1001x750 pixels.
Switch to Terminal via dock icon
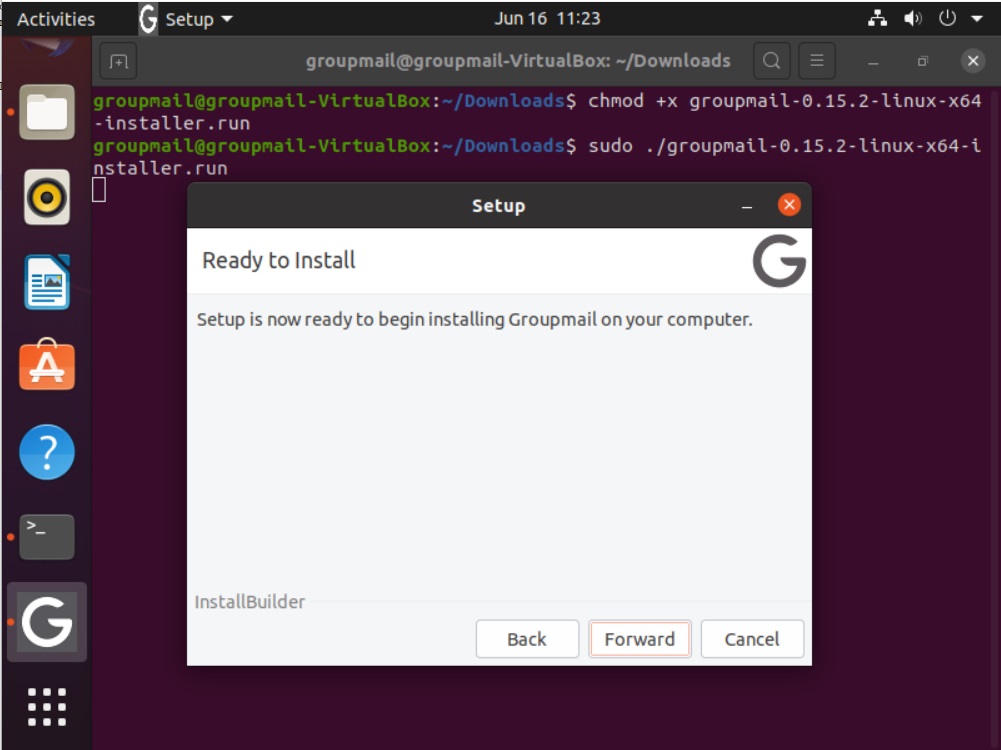47,537
